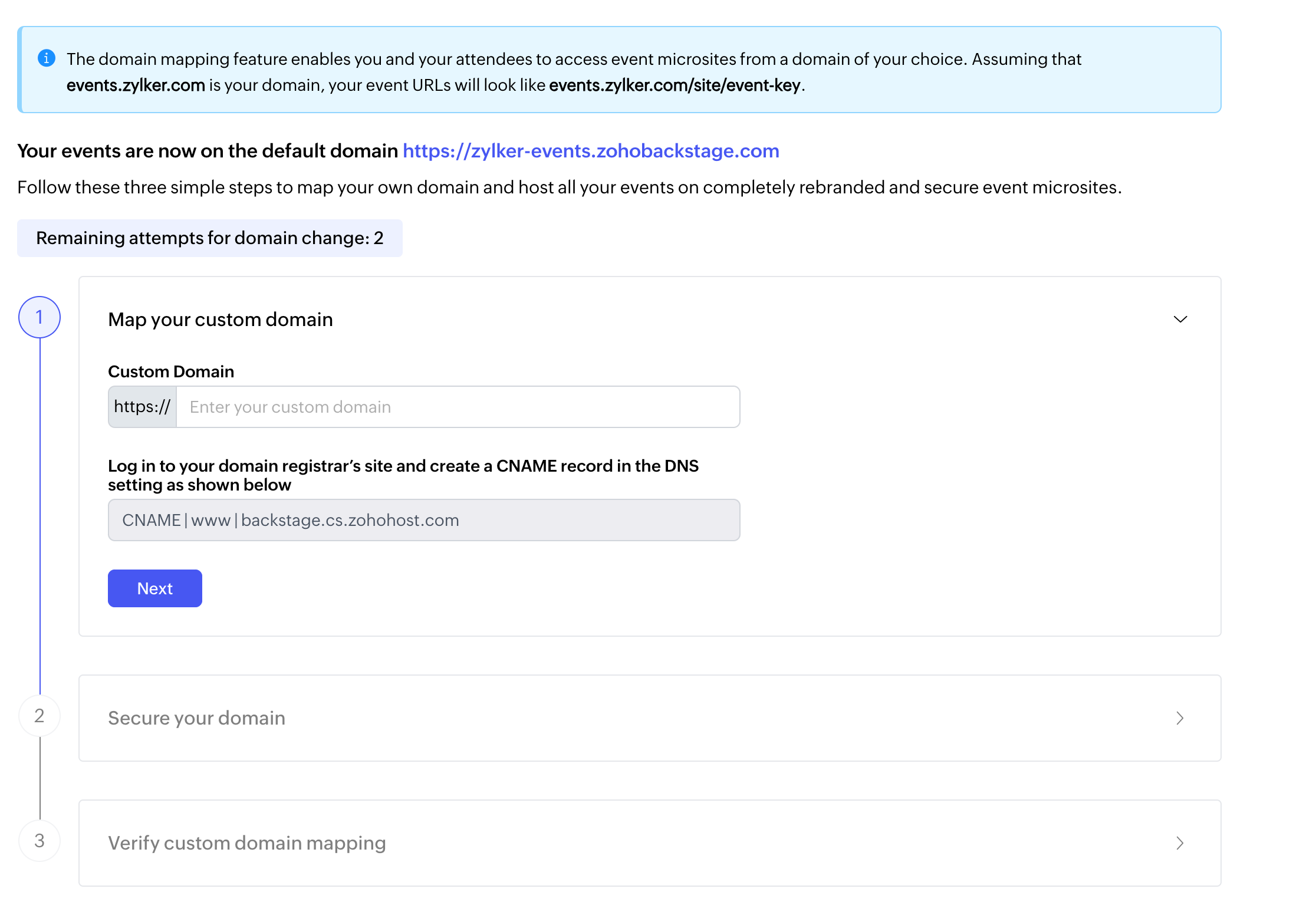The width and height of the screenshot is (1316, 905).
Task: Click the step 1 circle indicator
Action: click(40, 317)
